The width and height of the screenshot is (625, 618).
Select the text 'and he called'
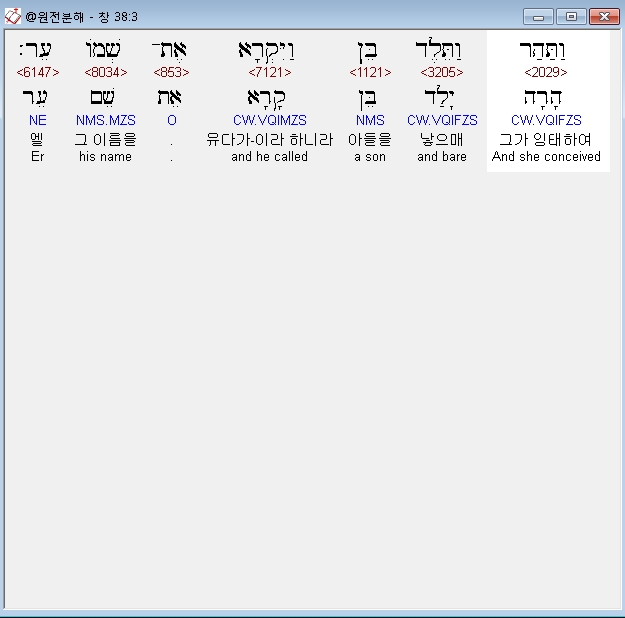click(x=269, y=156)
